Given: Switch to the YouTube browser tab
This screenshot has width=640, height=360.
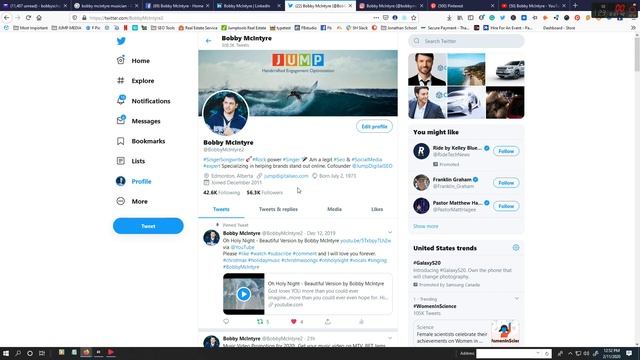Looking at the screenshot, I should (533, 6).
